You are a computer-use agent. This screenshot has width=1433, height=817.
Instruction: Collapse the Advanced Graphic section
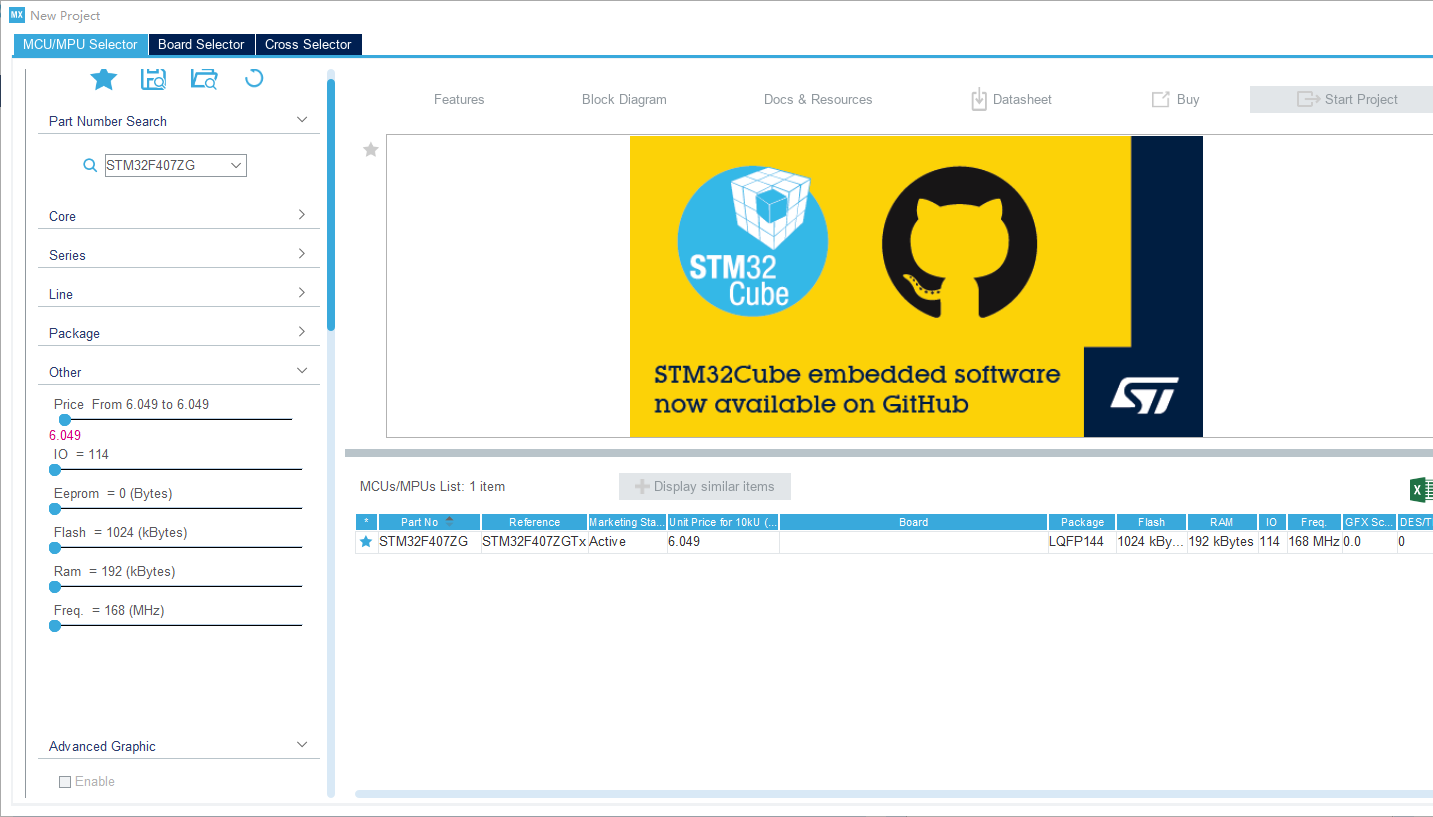click(302, 745)
